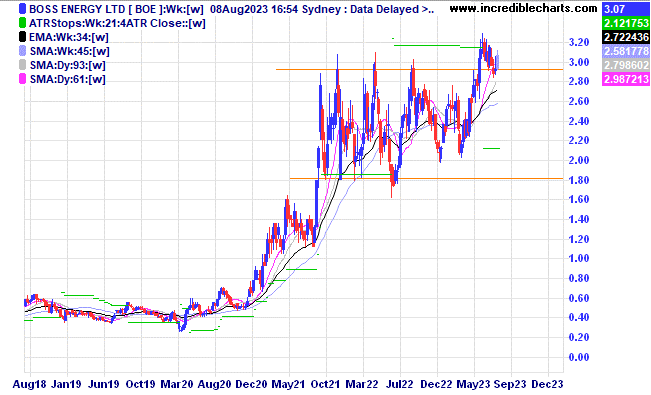Viewport: 651px width, 395px height.
Task: Click the 2.121753 ATR stop value box
Action: 626,23
